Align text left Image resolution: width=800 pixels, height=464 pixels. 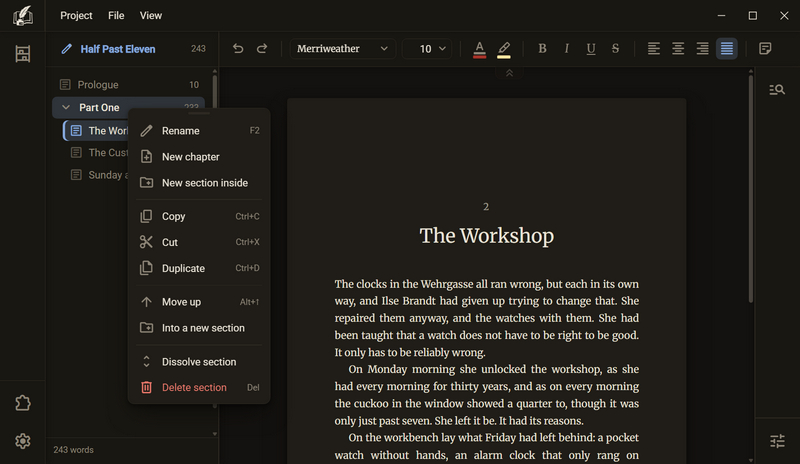(x=654, y=48)
